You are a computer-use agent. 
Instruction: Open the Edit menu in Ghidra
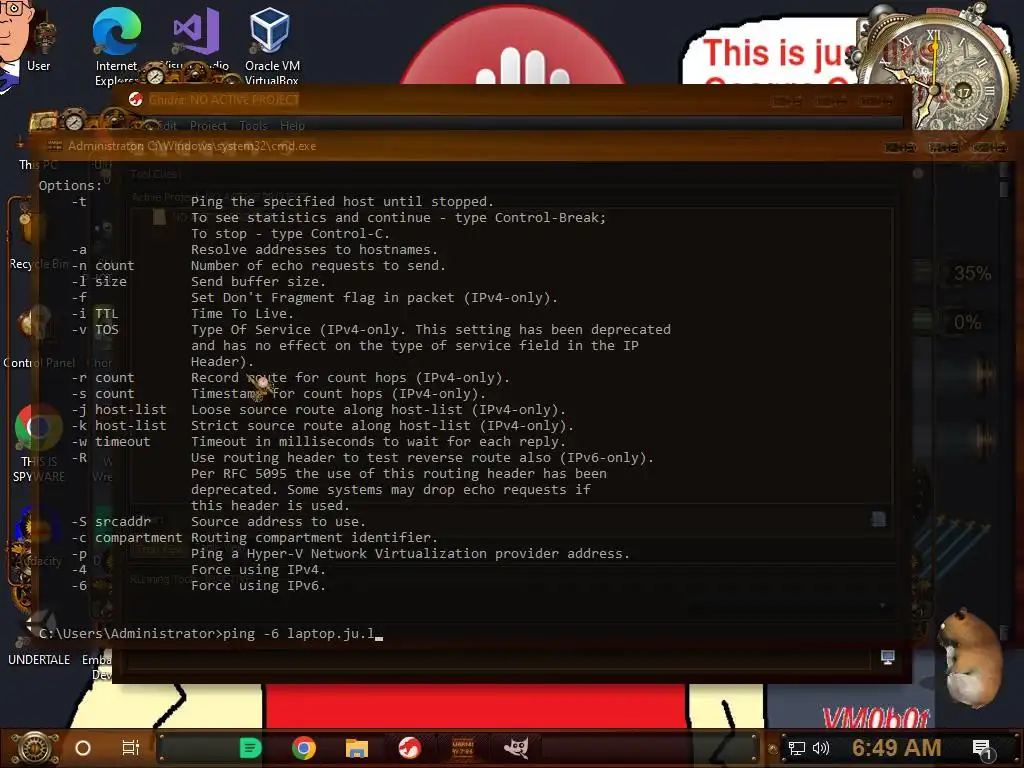(167, 125)
